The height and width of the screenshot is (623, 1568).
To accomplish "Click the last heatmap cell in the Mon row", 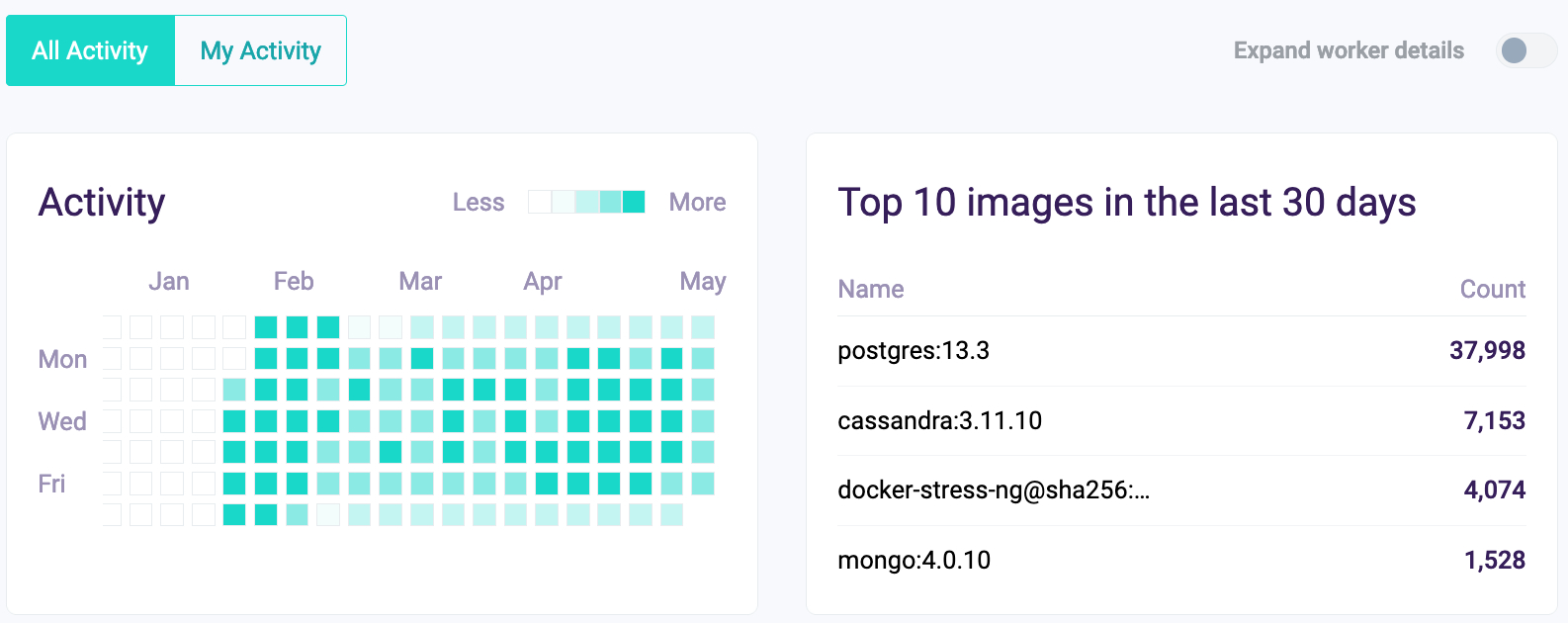I will click(703, 358).
